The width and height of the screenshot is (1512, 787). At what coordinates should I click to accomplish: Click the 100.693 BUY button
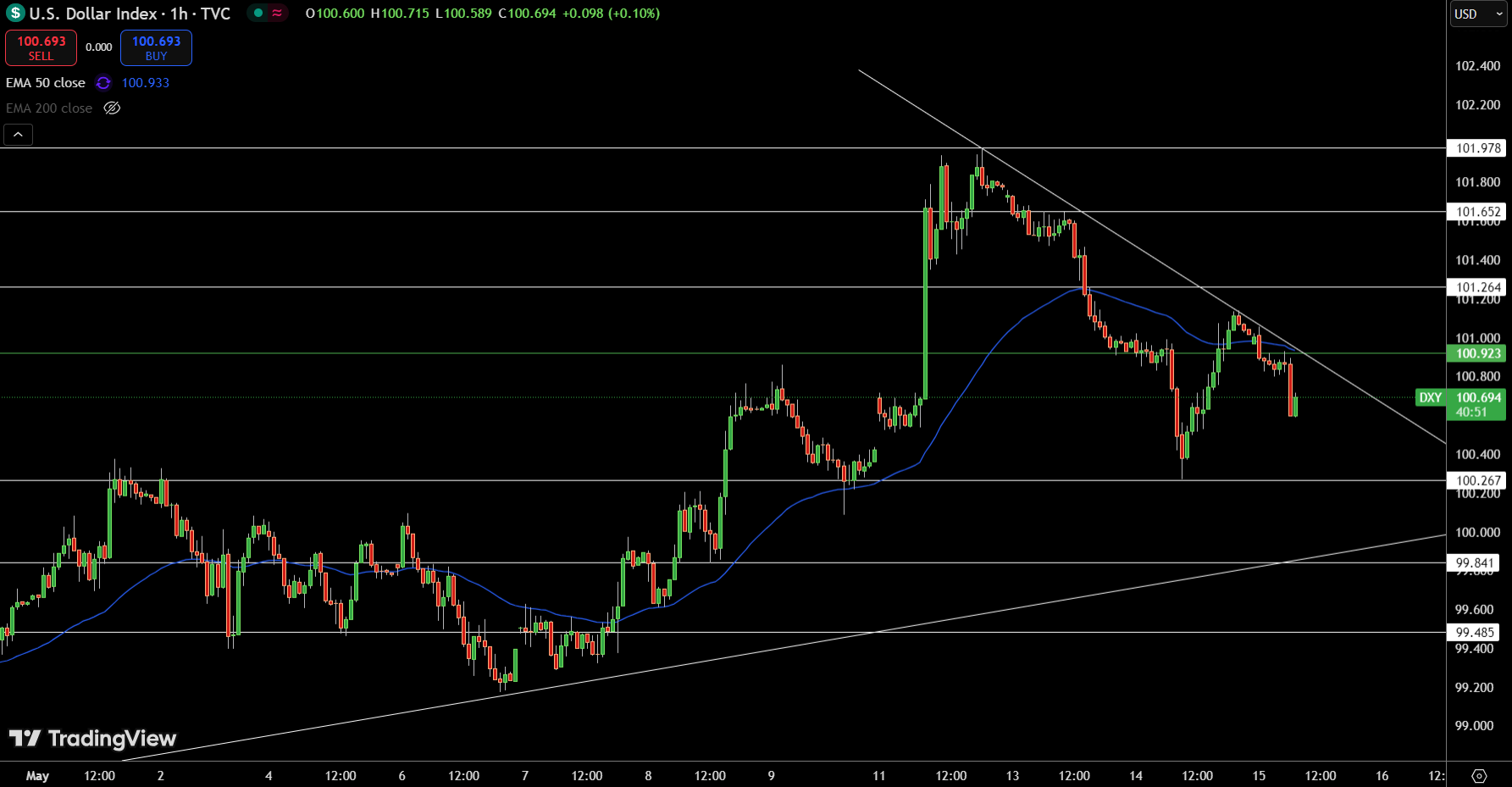click(x=156, y=47)
